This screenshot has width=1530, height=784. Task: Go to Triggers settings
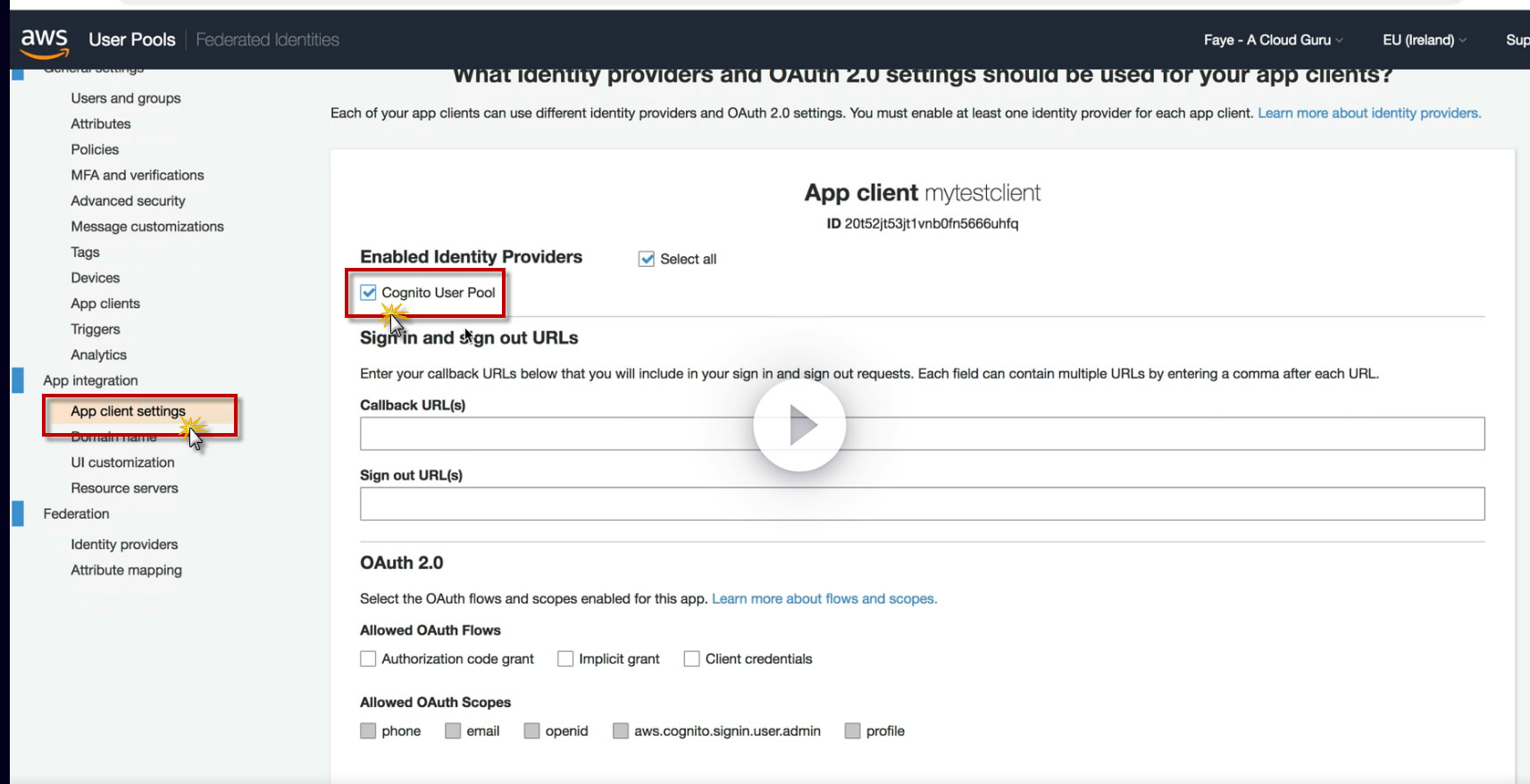click(96, 329)
